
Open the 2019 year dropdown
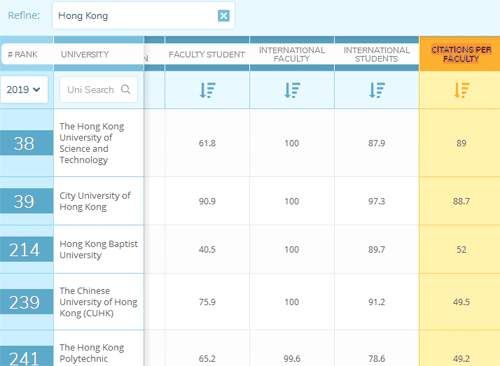point(23,89)
